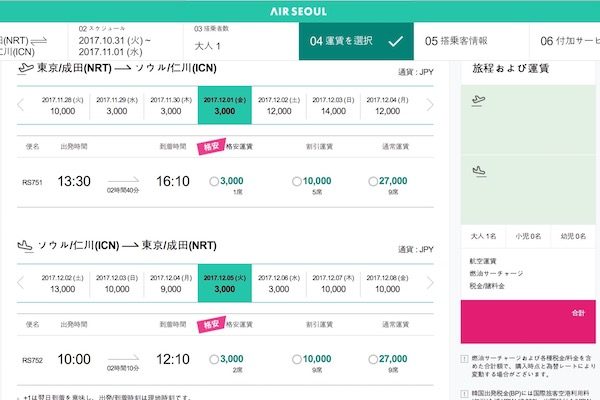Click arrival time 12:10
This screenshot has height=400, width=600.
[x=173, y=359]
